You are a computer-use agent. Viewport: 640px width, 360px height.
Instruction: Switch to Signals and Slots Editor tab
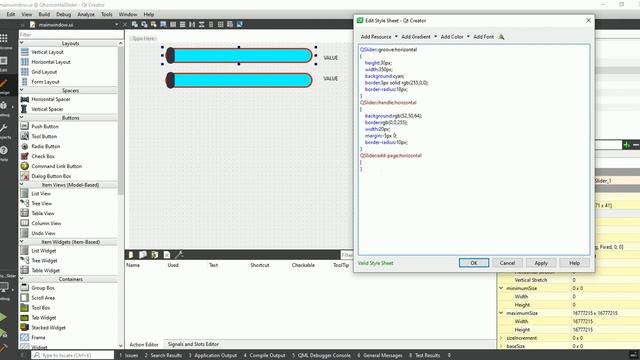coord(193,344)
